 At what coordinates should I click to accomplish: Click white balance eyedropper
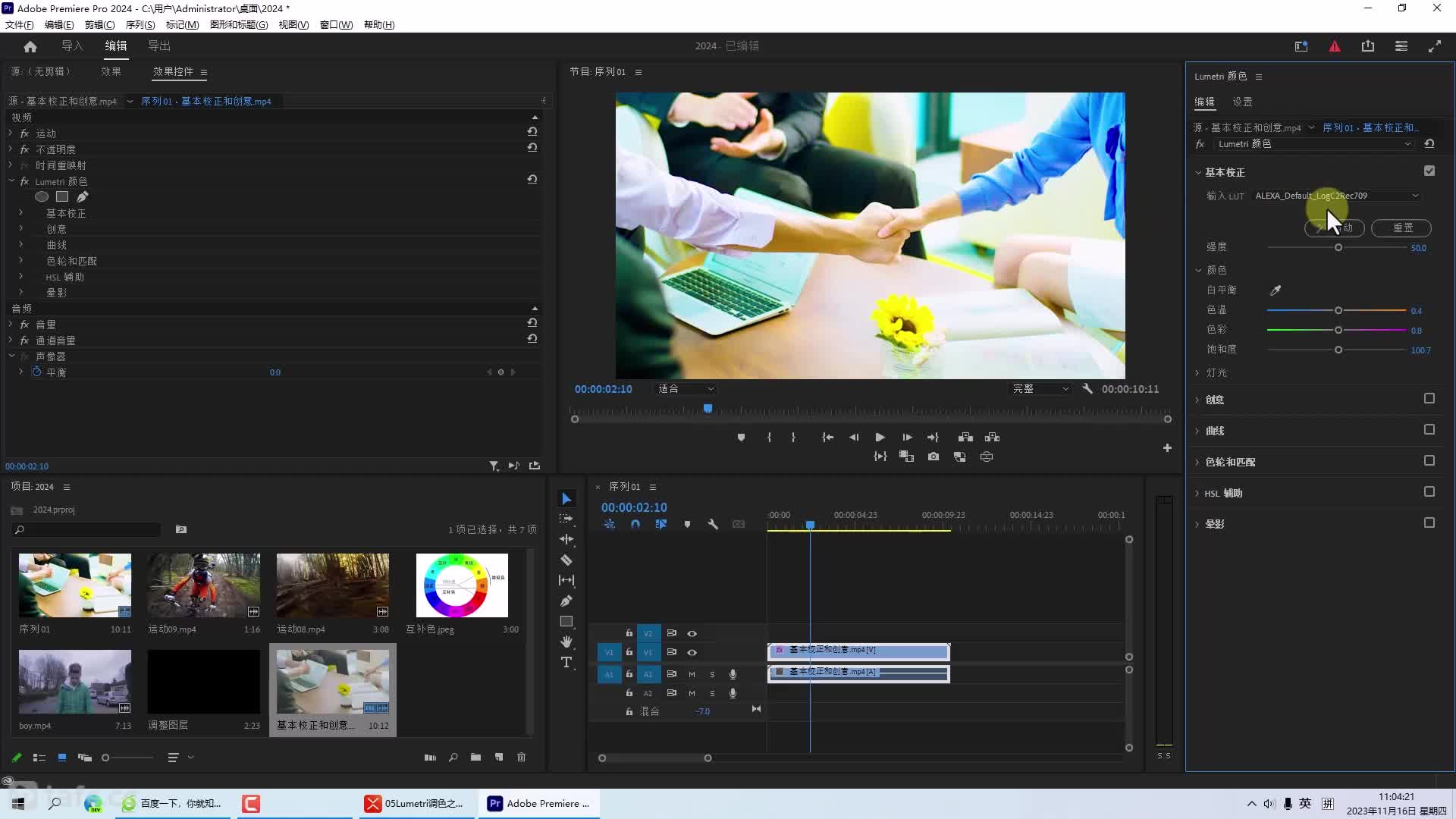[x=1276, y=290]
